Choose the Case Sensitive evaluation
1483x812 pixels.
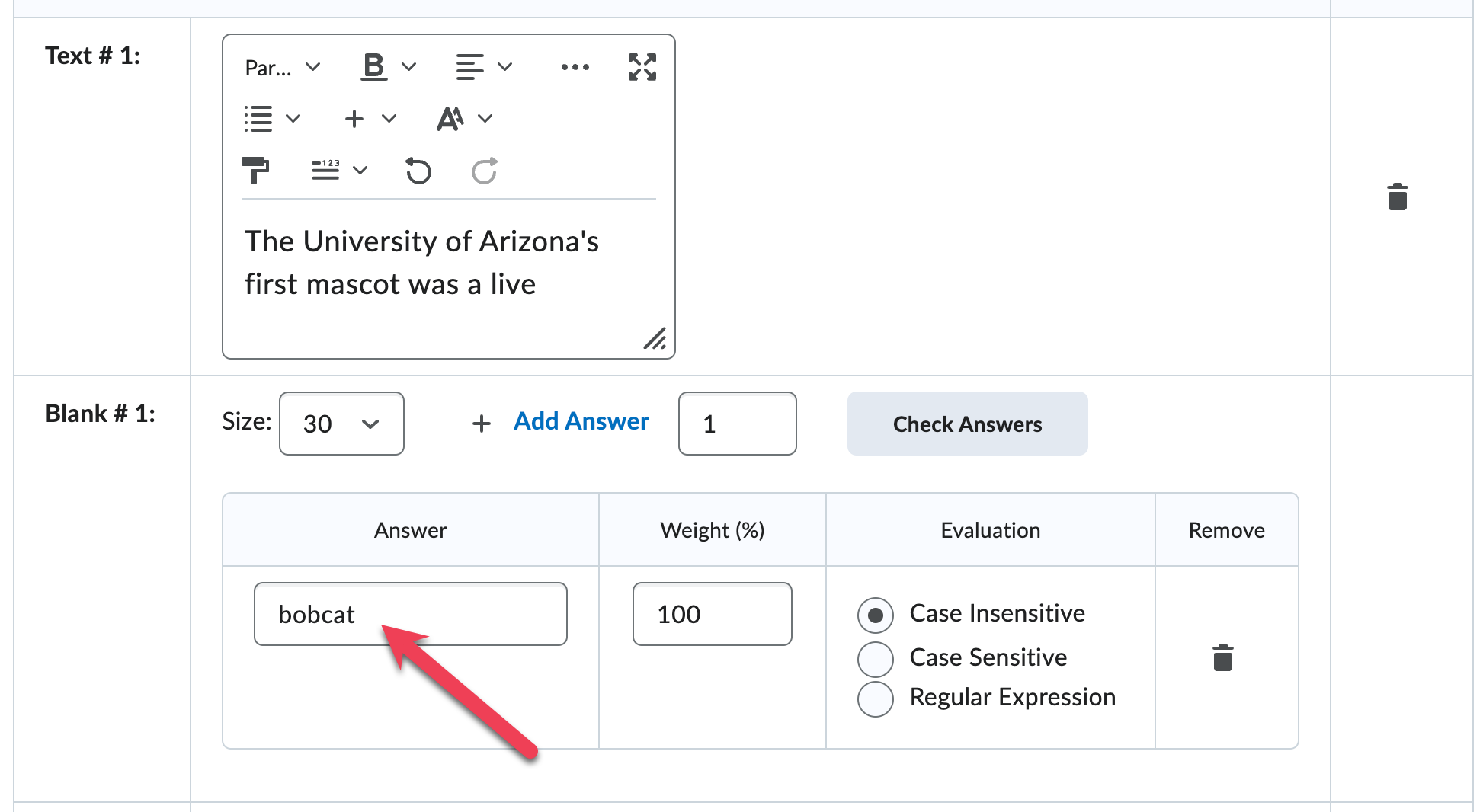[875, 659]
